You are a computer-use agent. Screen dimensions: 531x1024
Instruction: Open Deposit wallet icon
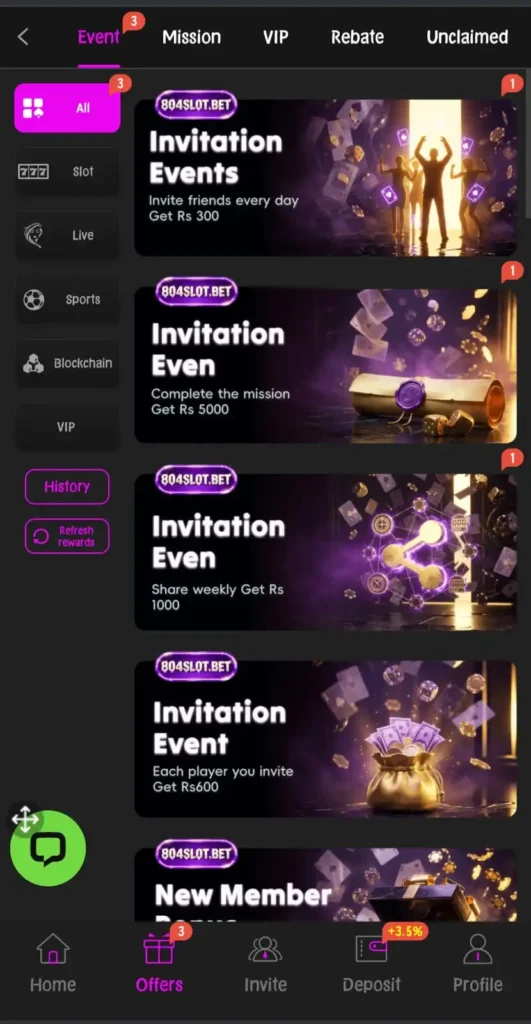point(372,948)
